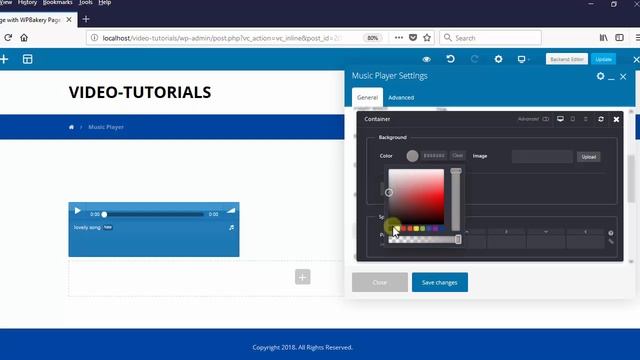Choose the yellow palette swatch
The height and width of the screenshot is (360, 640).
pos(416,229)
